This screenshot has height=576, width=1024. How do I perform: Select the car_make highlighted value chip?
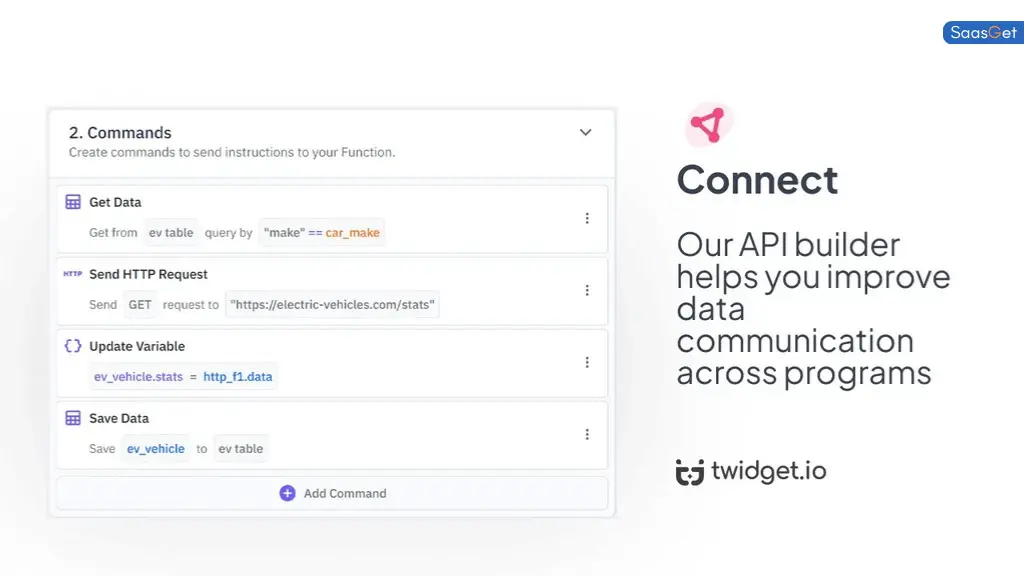coord(351,232)
